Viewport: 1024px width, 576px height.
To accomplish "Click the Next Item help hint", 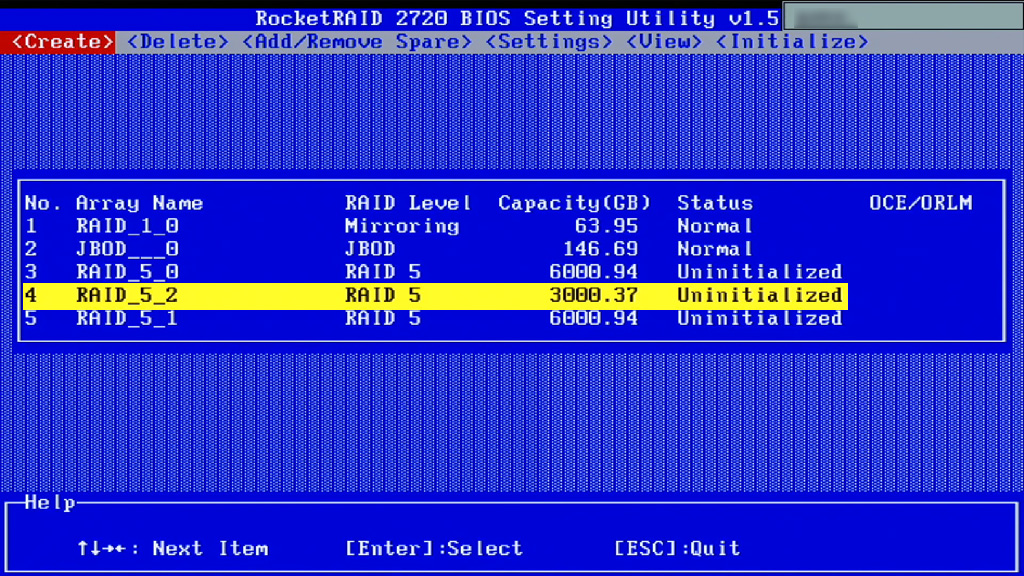I will point(210,549).
